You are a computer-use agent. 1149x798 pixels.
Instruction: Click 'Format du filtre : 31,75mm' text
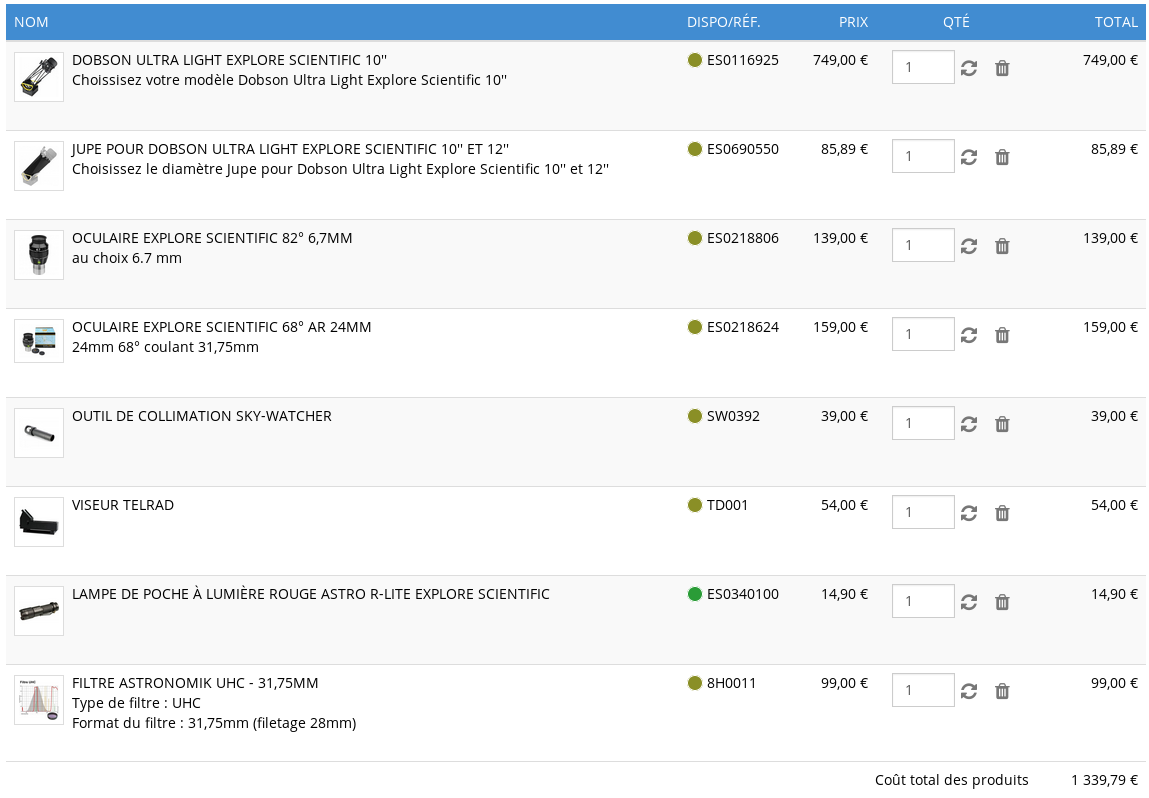(214, 723)
